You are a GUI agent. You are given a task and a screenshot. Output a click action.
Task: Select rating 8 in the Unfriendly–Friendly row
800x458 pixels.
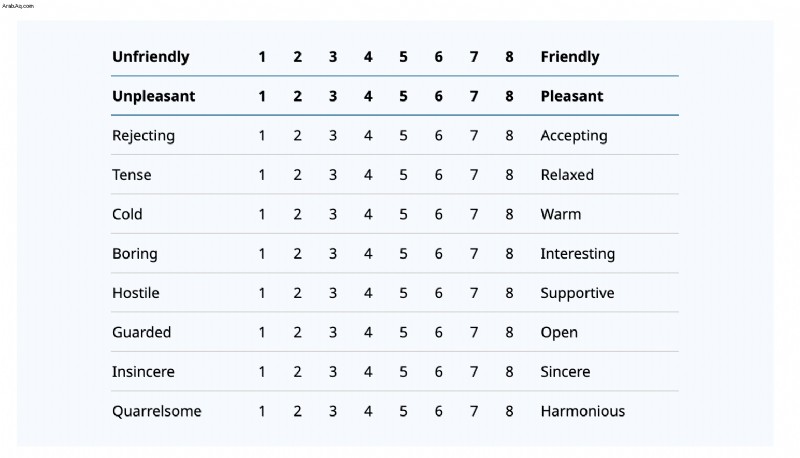509,57
